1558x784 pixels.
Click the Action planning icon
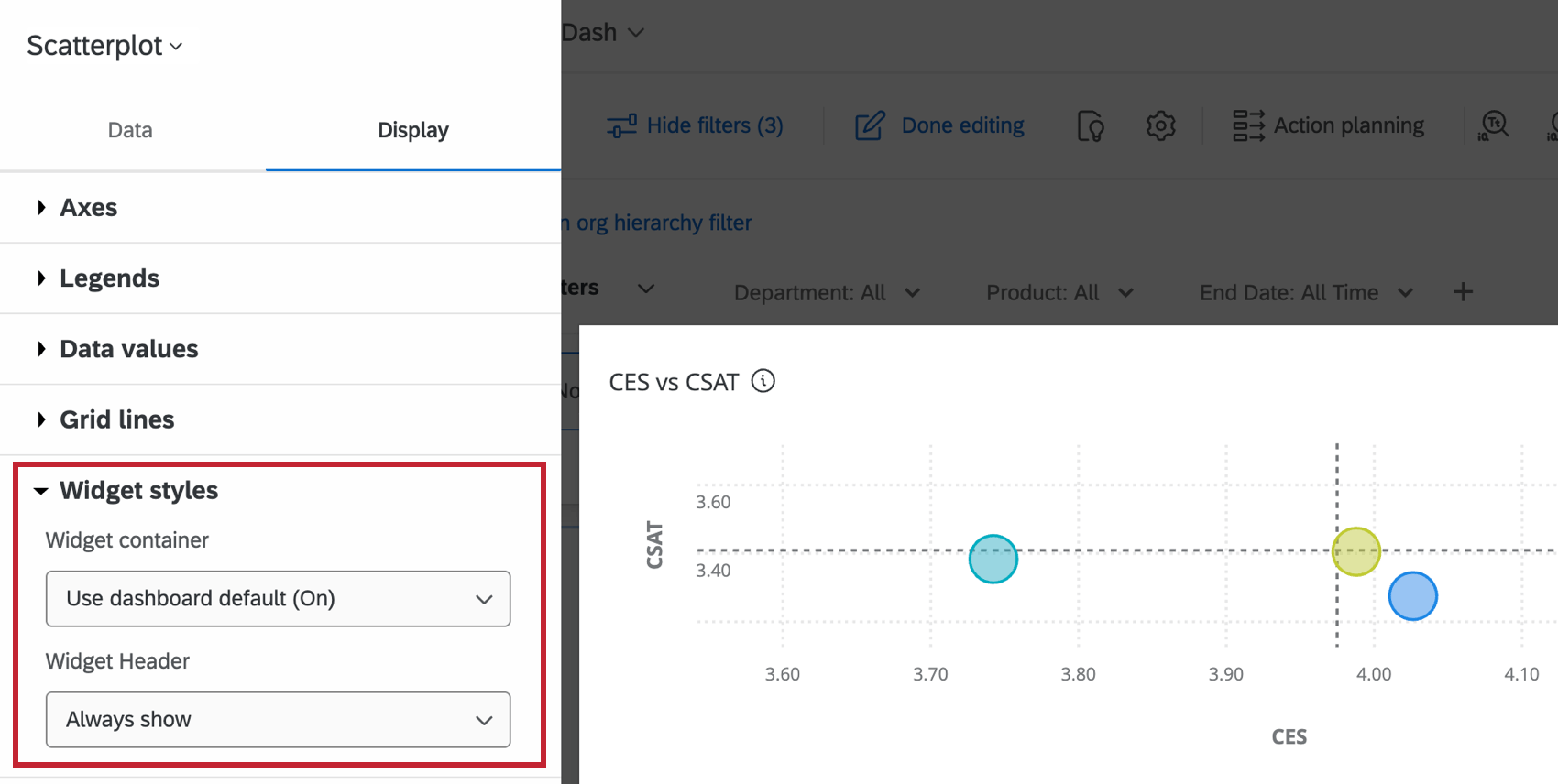tap(1248, 125)
